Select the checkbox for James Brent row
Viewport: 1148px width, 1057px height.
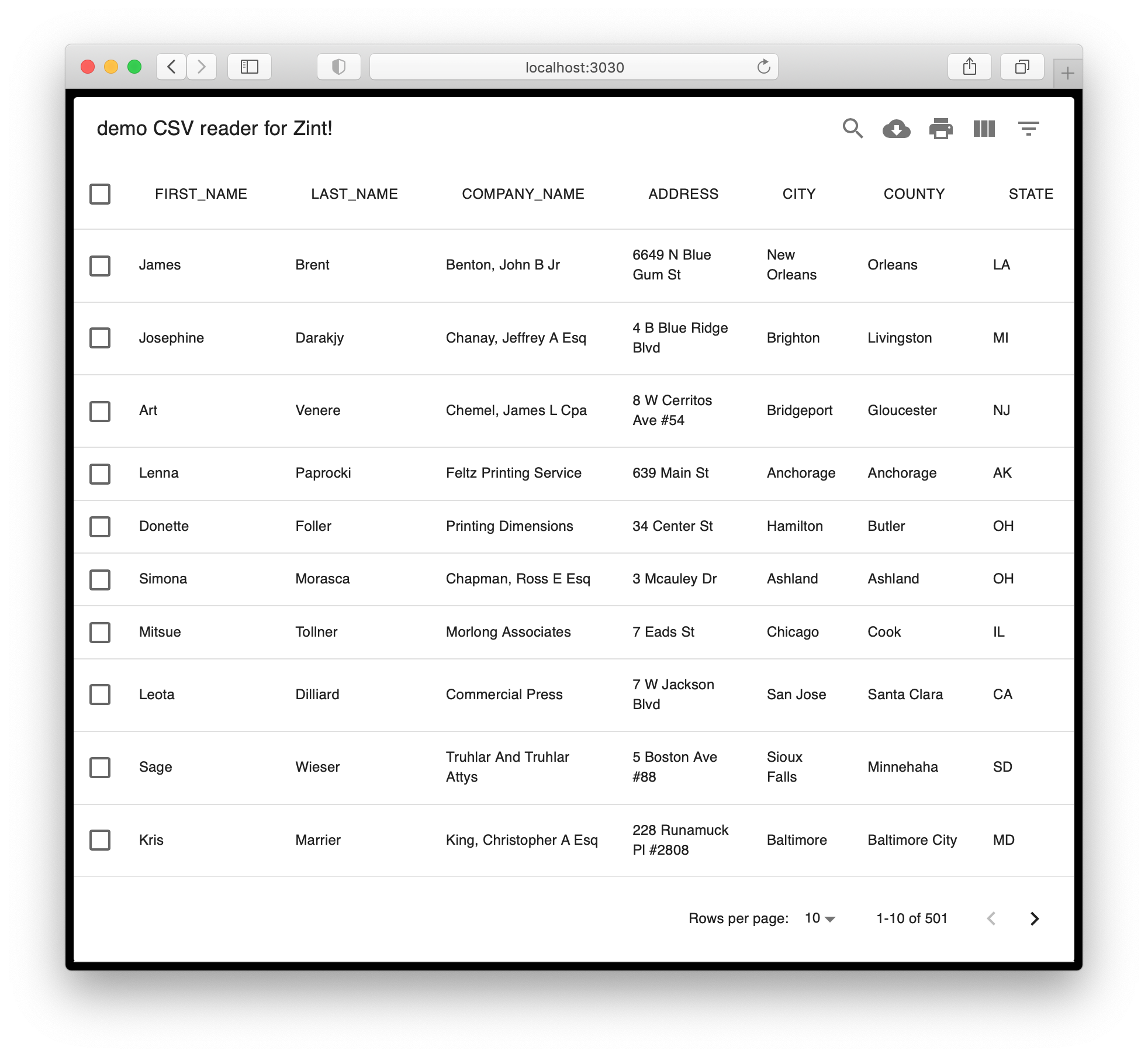click(100, 264)
